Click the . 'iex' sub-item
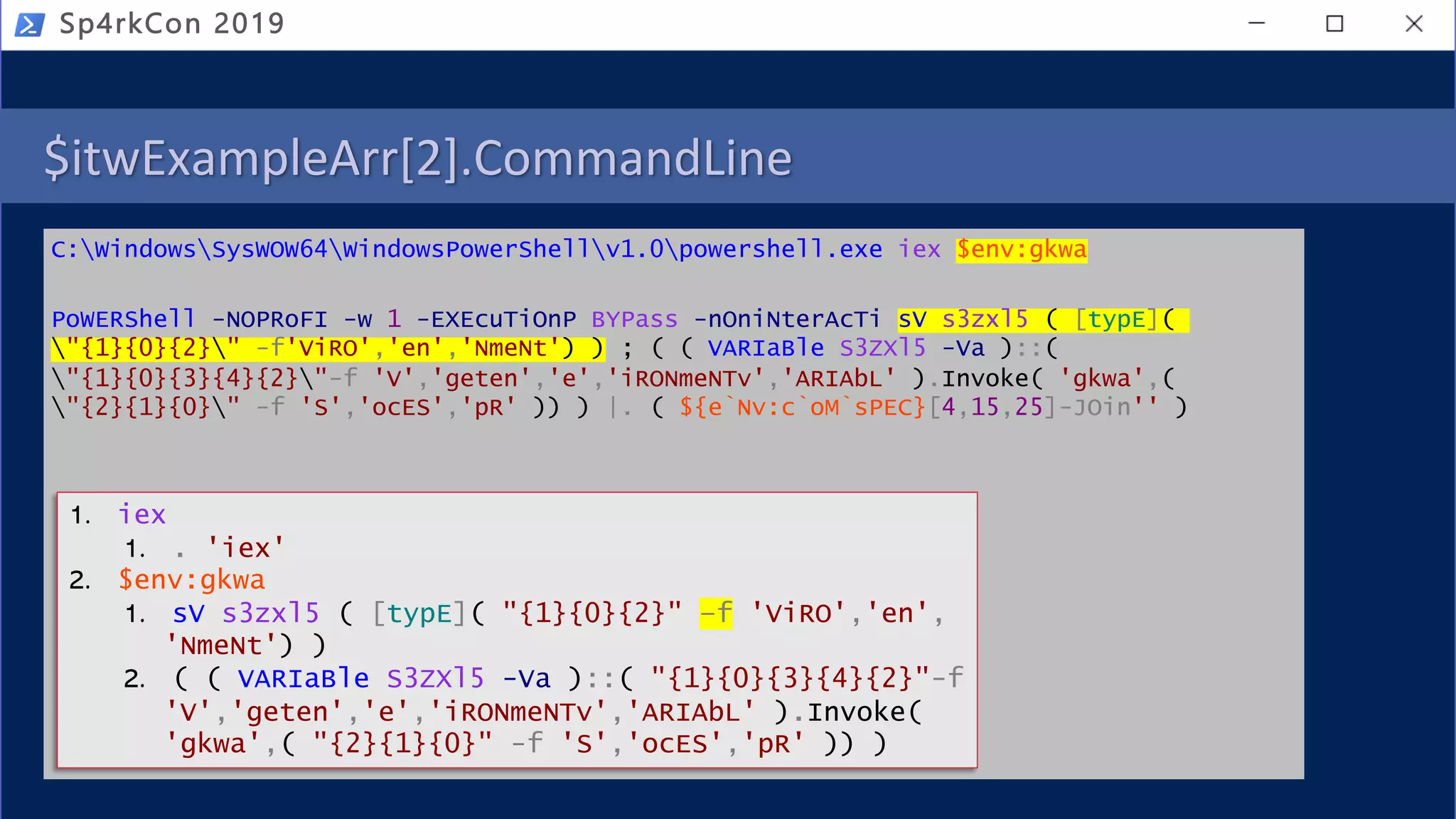1456x819 pixels. (230, 548)
